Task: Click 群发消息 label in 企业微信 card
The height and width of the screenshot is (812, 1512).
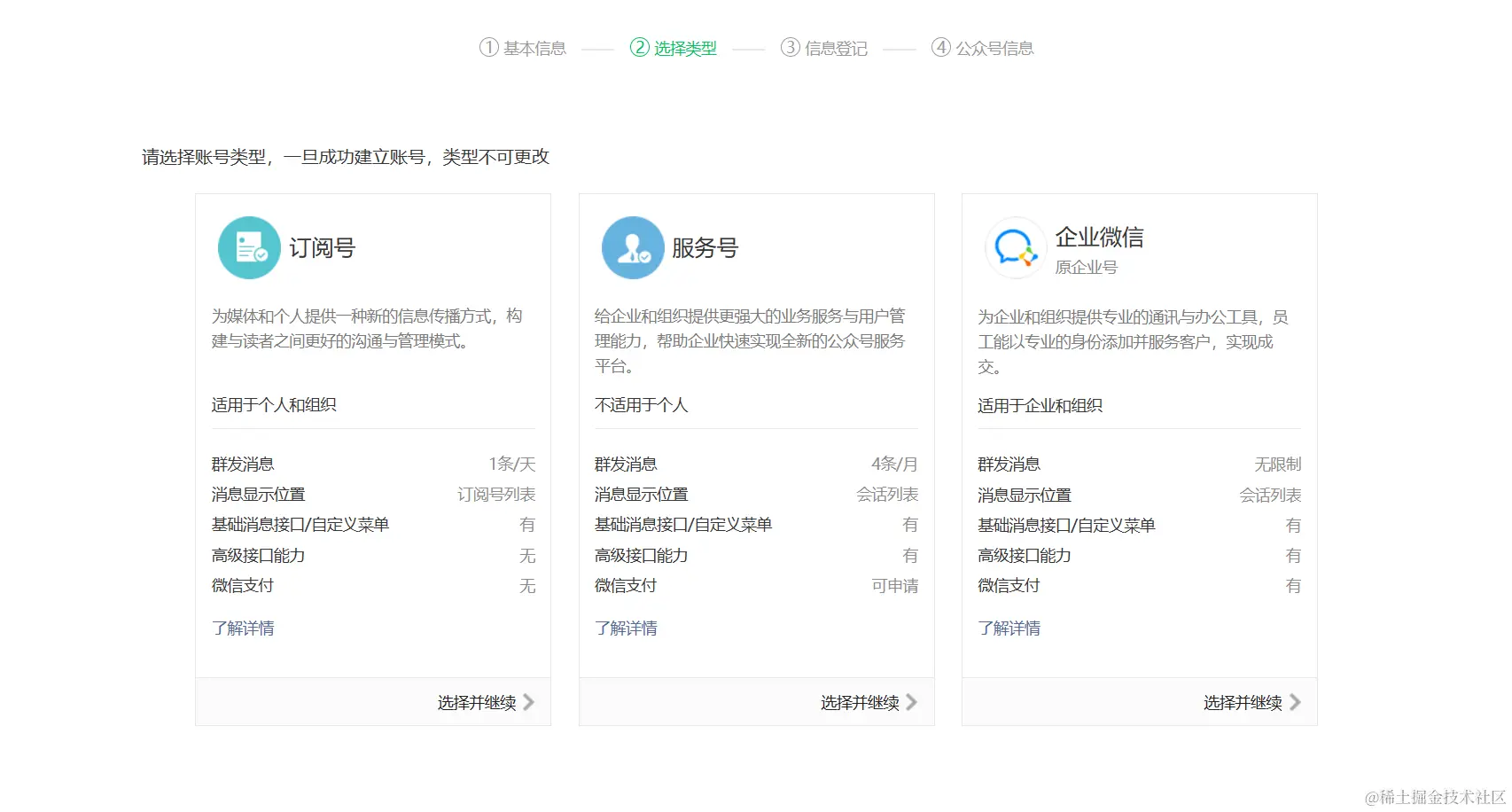Action: click(1009, 465)
